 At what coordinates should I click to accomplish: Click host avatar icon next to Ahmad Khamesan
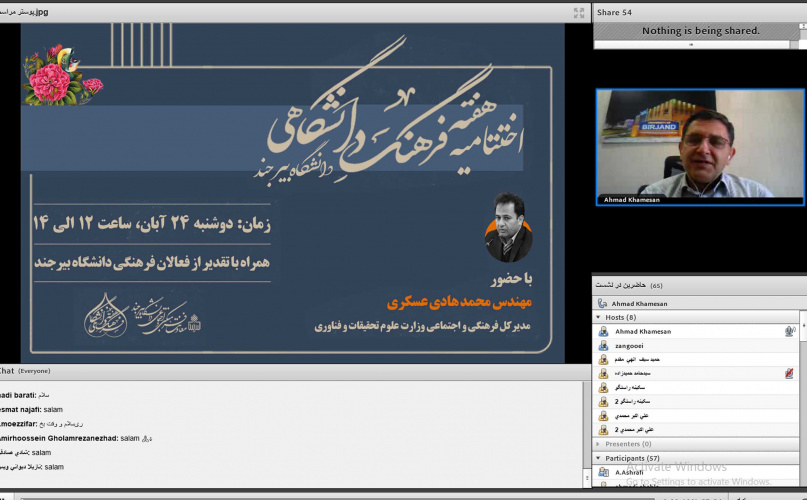tap(604, 332)
